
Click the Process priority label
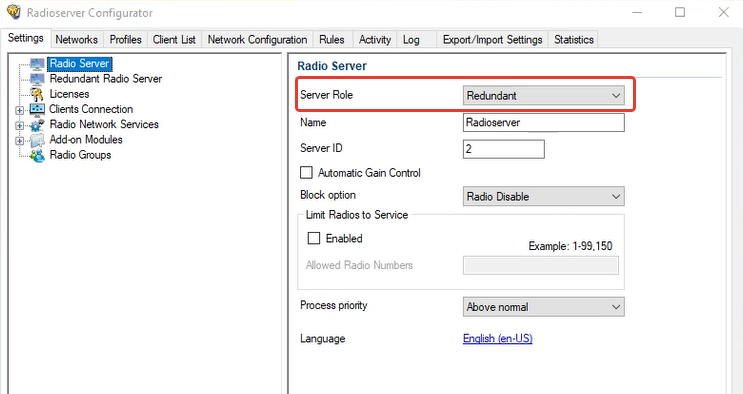click(334, 305)
